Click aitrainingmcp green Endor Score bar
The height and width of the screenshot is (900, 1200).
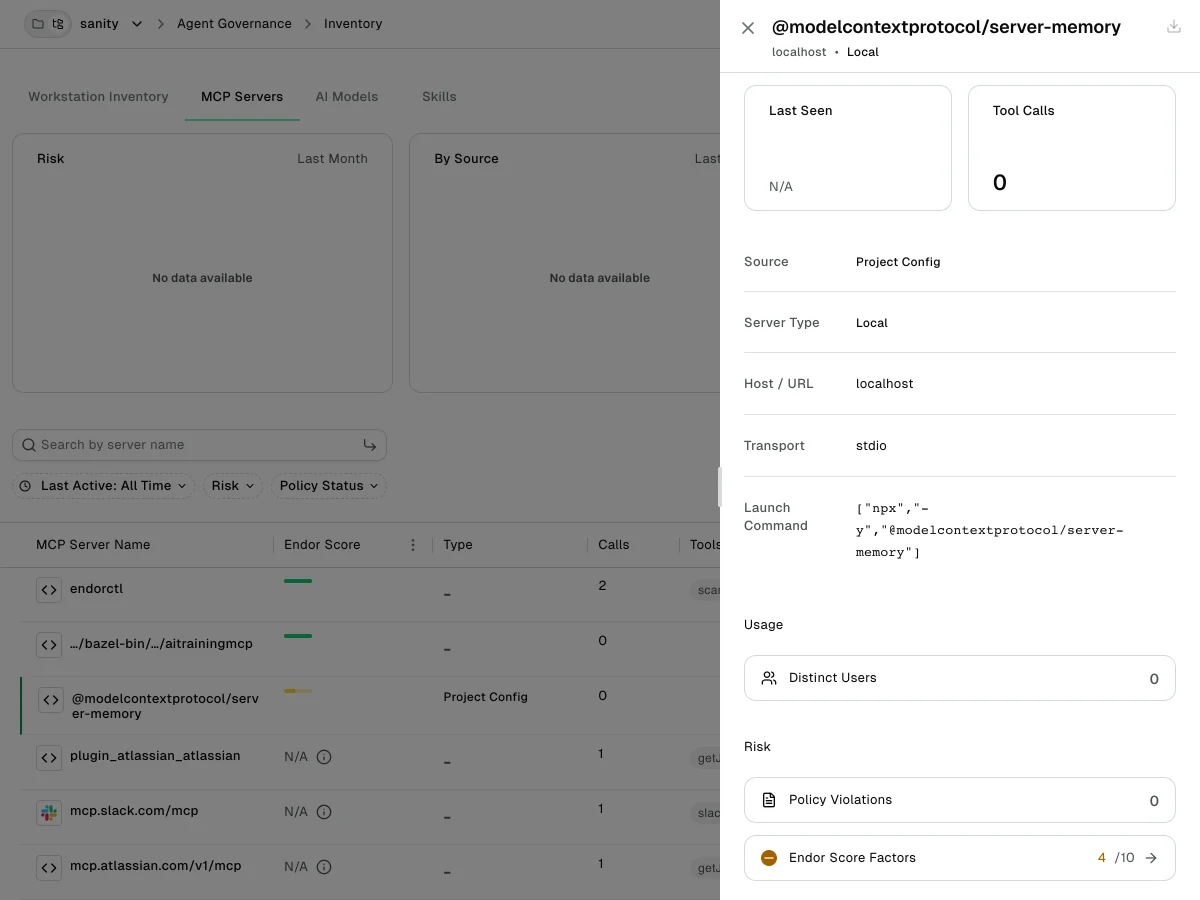298,636
